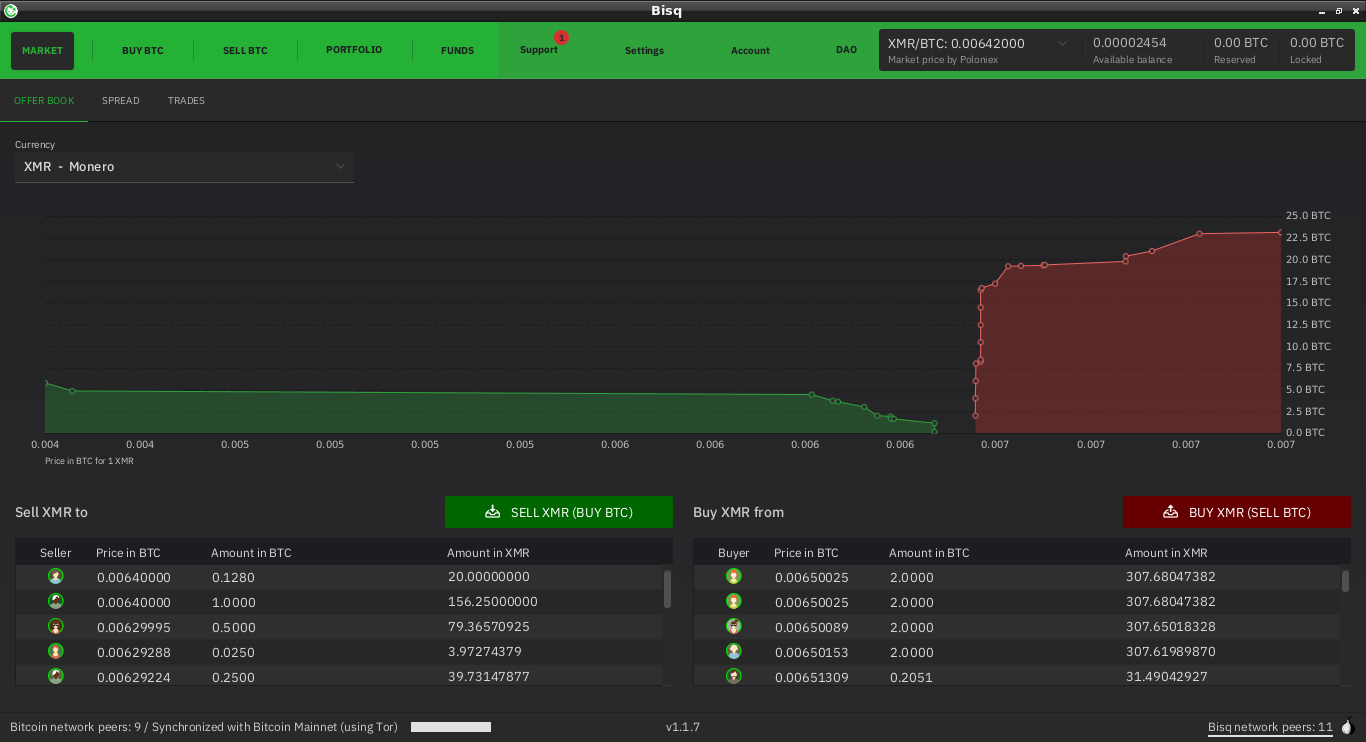Open the MARKET section
Screen dimensions: 1366x742
42,50
